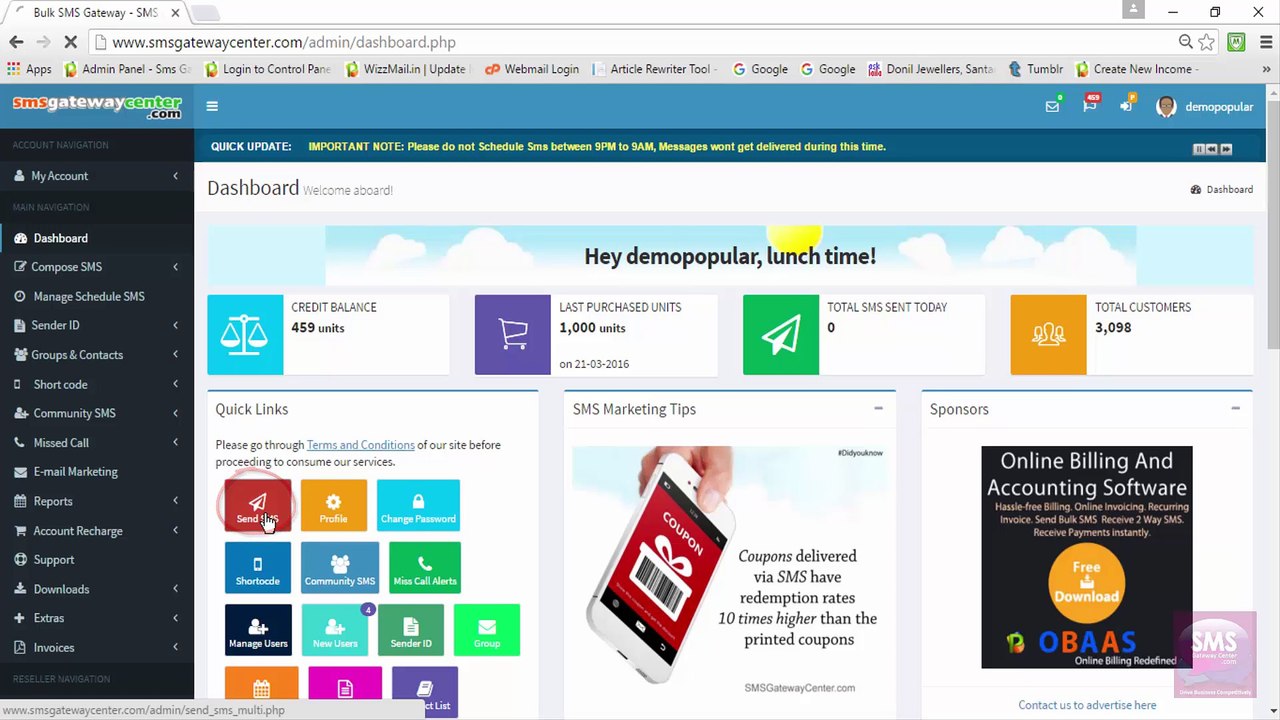
Task: Open the Change Password tile
Action: tap(418, 505)
